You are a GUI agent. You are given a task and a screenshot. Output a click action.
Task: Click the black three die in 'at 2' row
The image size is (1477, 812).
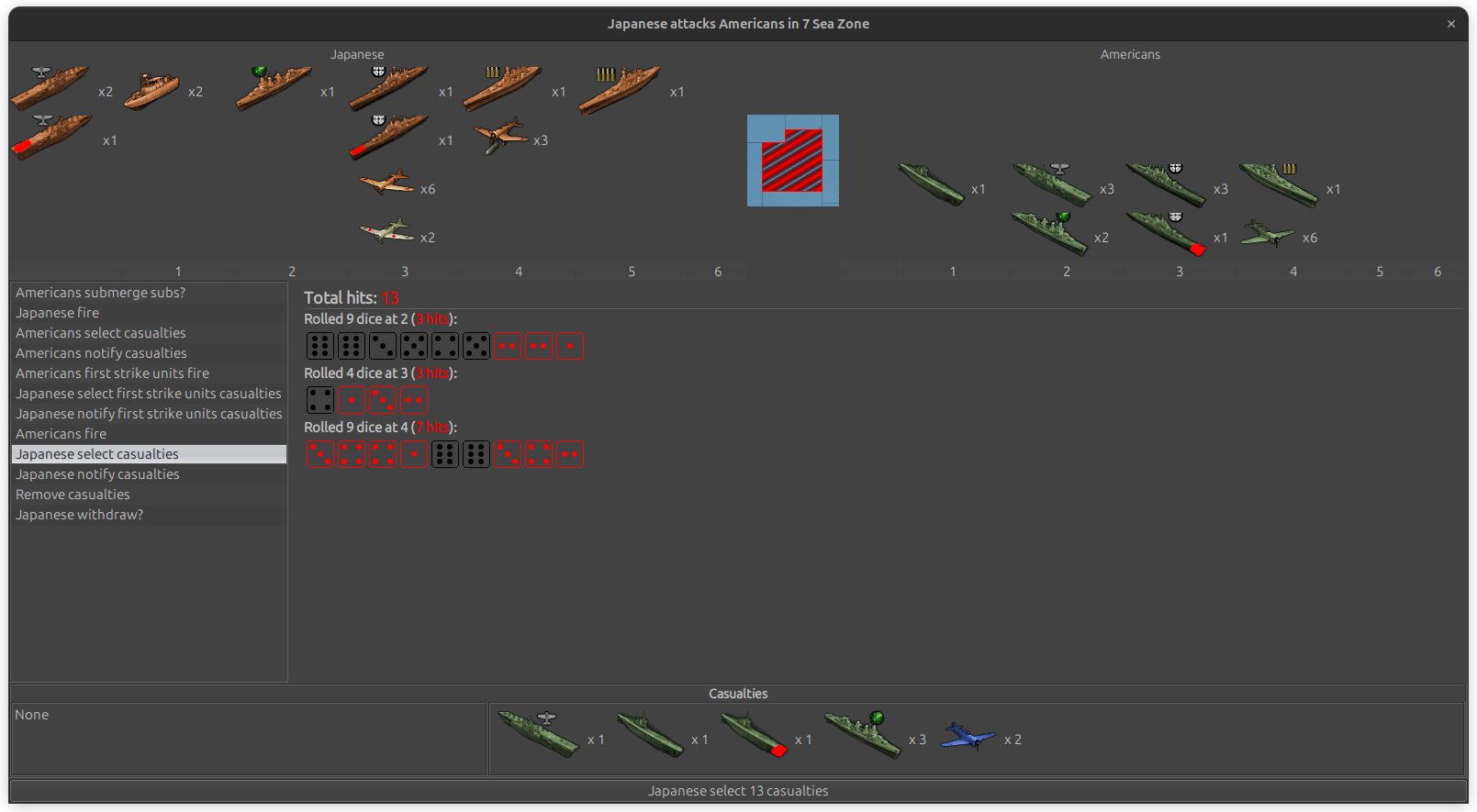(383, 346)
